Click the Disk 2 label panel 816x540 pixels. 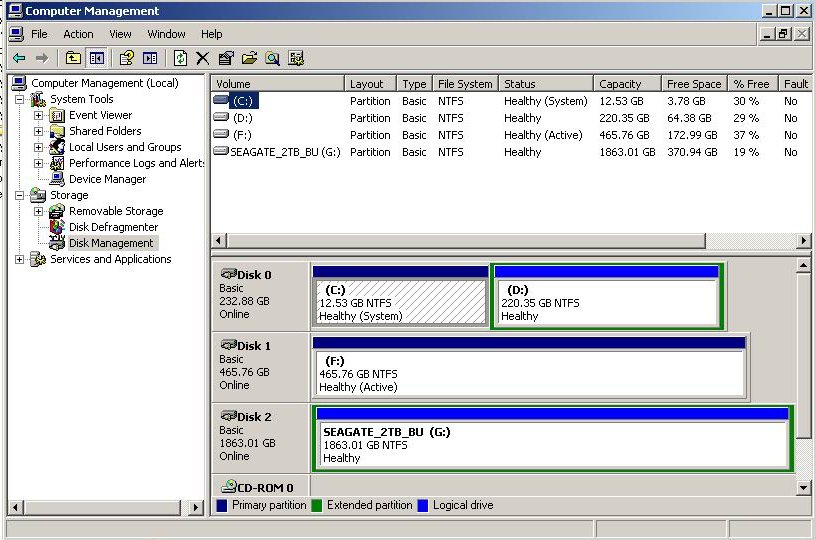point(261,438)
